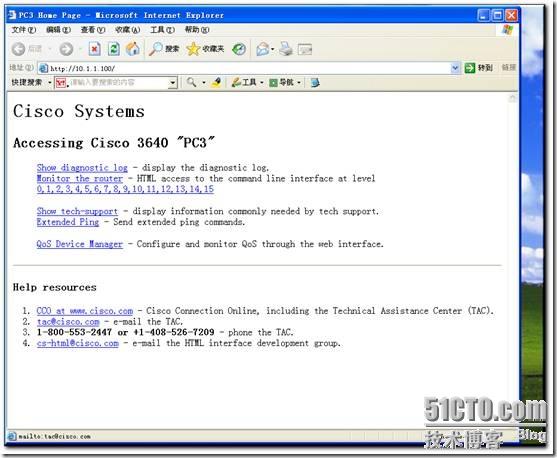
Task: Click the tac@cisco.com email link
Action: coord(68,322)
